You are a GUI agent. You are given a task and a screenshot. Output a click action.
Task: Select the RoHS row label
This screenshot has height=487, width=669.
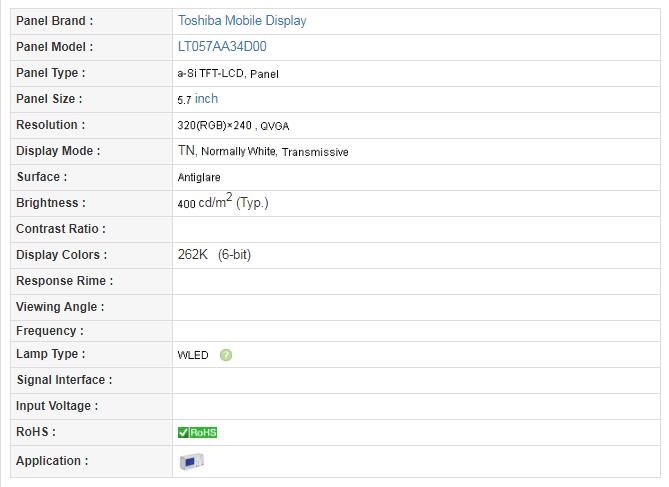[x=36, y=432]
